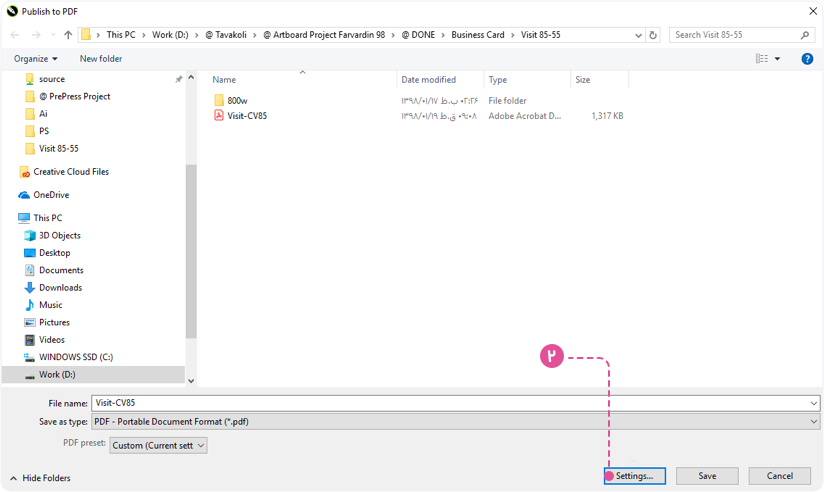This screenshot has height=492, width=824.
Task: Click the New folder command
Action: point(101,59)
